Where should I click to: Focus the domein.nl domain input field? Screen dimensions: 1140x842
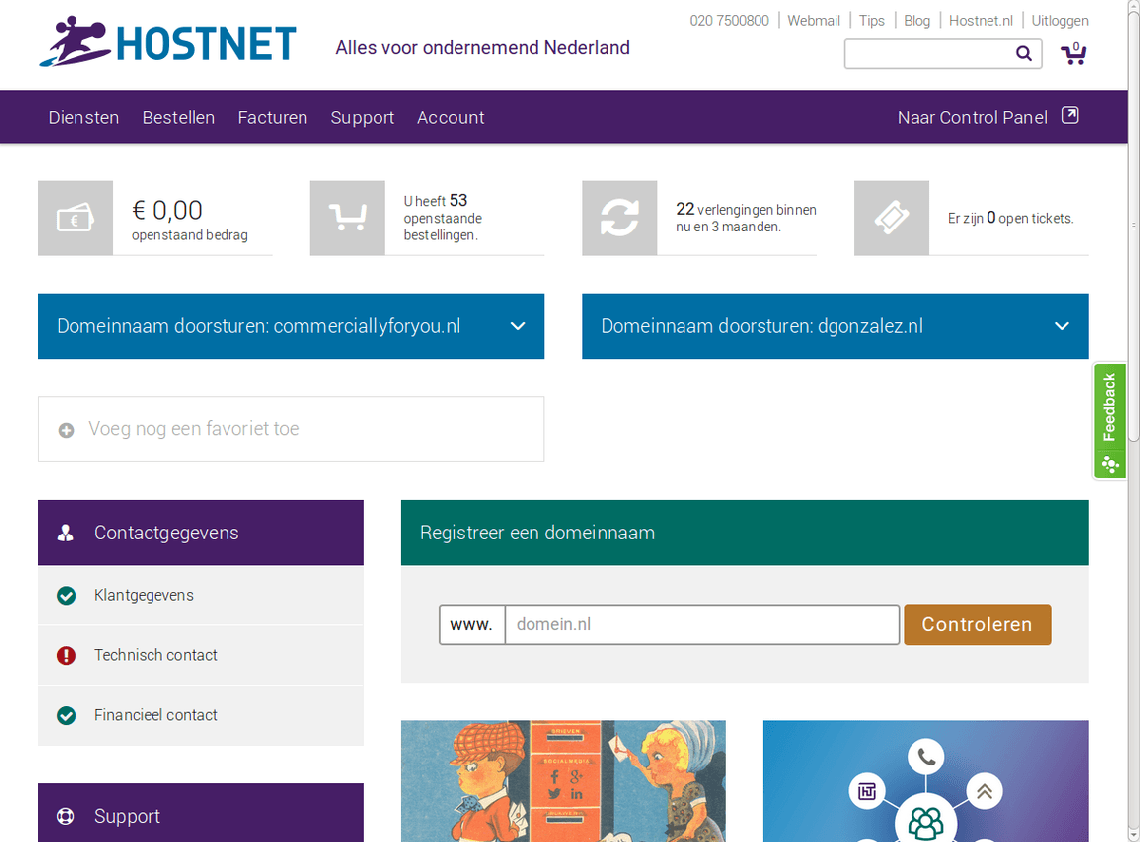coord(702,625)
